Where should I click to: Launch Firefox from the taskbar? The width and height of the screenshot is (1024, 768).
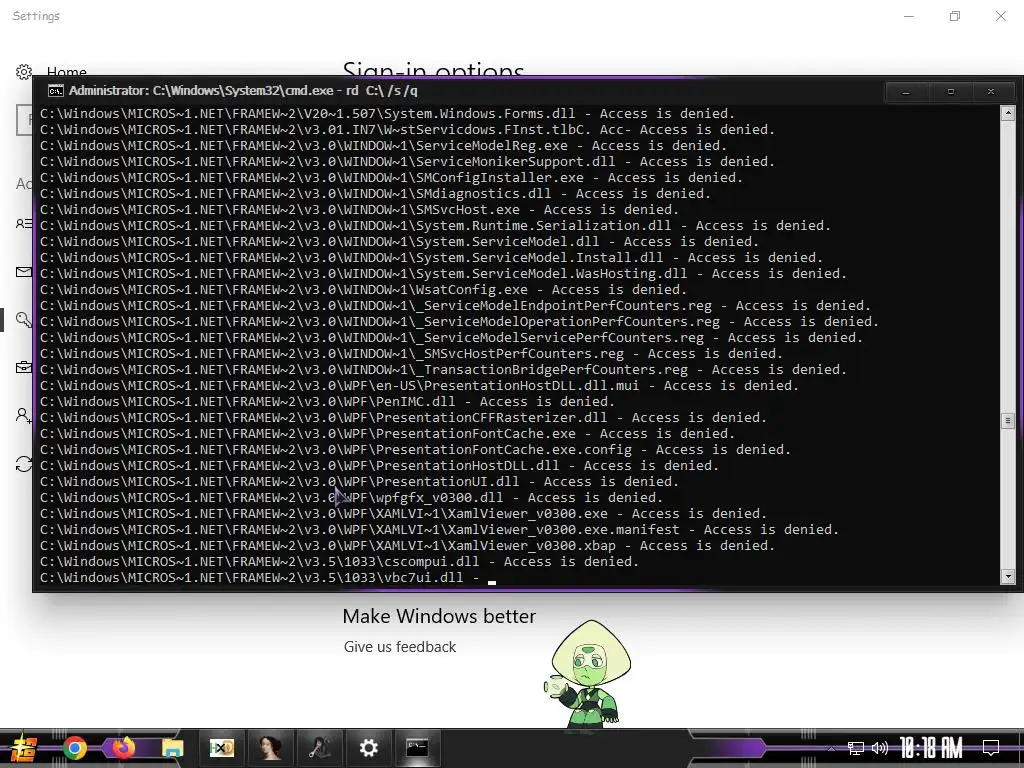pyautogui.click(x=123, y=747)
